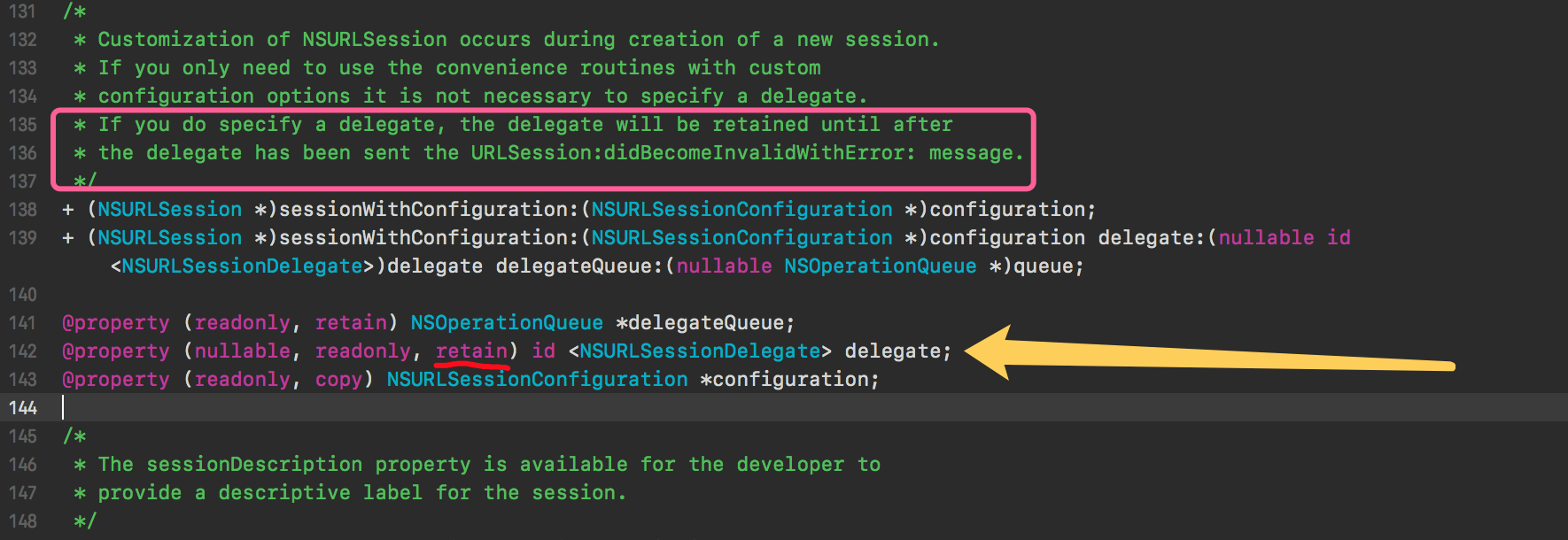Click the word Customization on line 132
The image size is (1568, 540).
coord(175,40)
